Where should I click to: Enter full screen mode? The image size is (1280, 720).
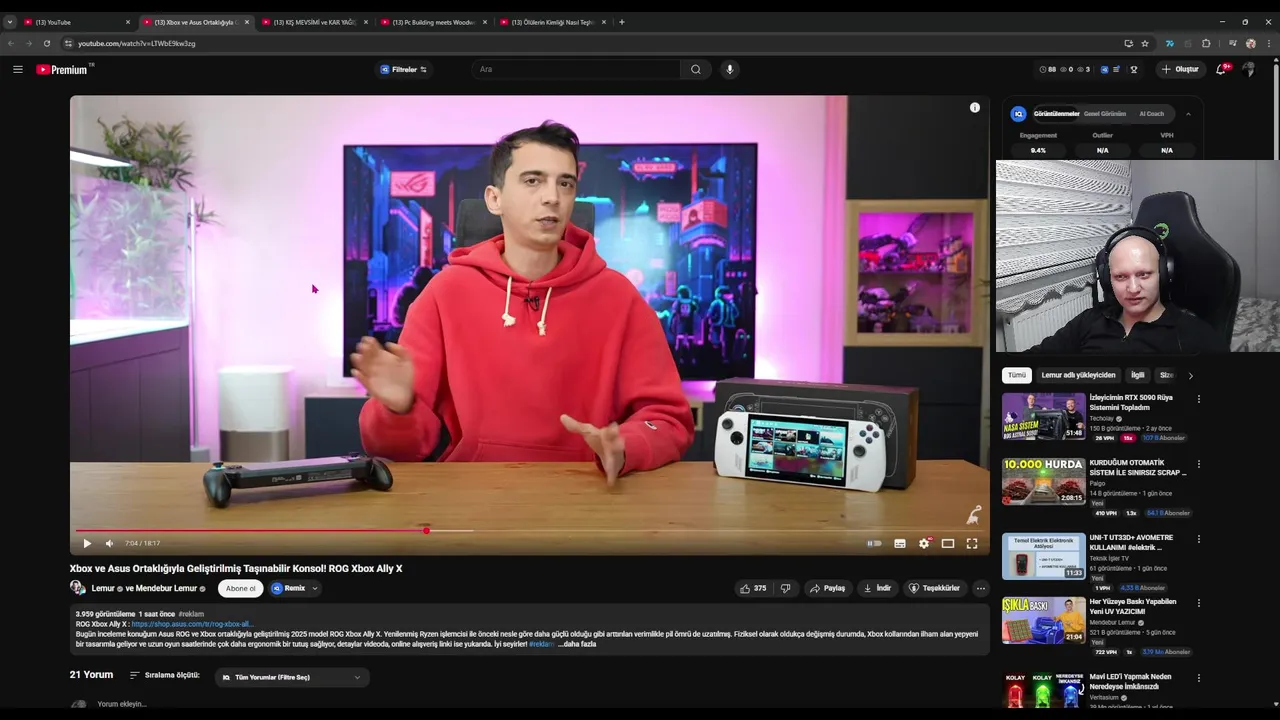[x=972, y=543]
